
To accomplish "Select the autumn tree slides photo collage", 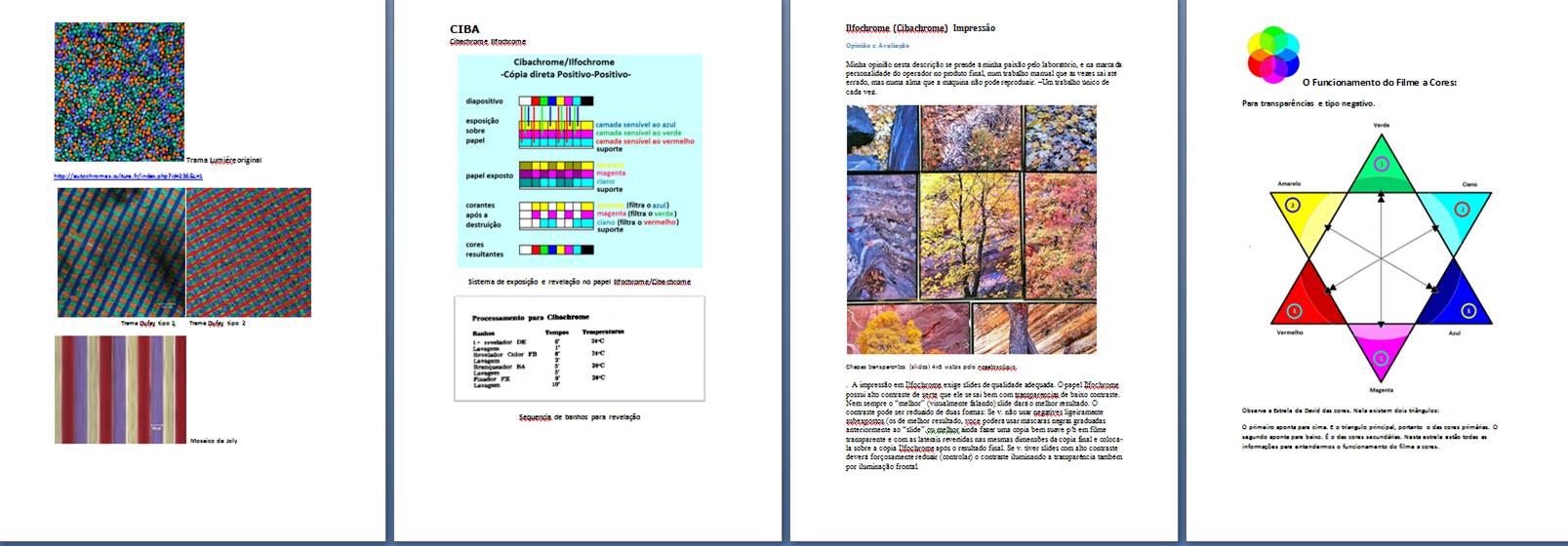I will [971, 229].
